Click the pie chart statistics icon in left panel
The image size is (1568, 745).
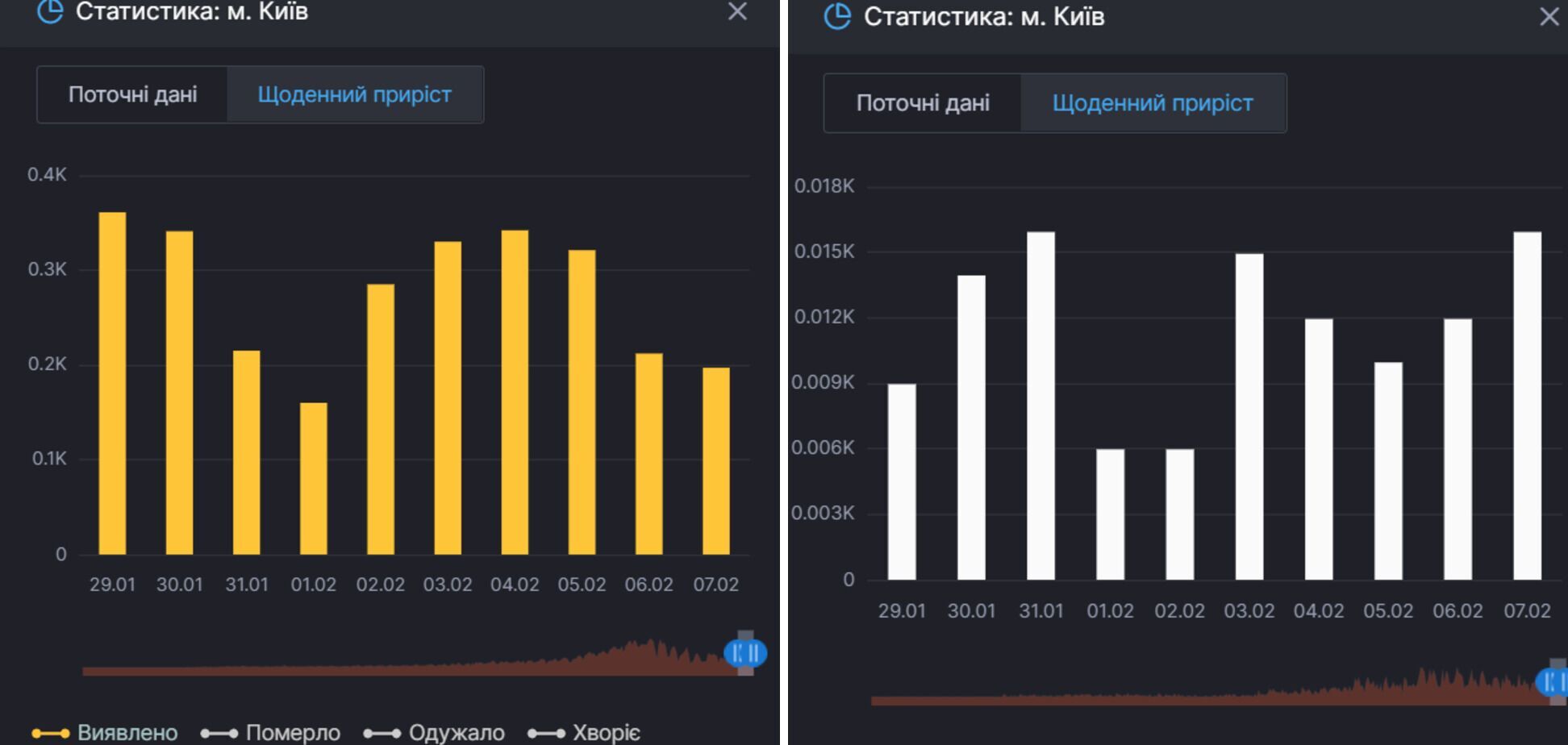pos(50,12)
